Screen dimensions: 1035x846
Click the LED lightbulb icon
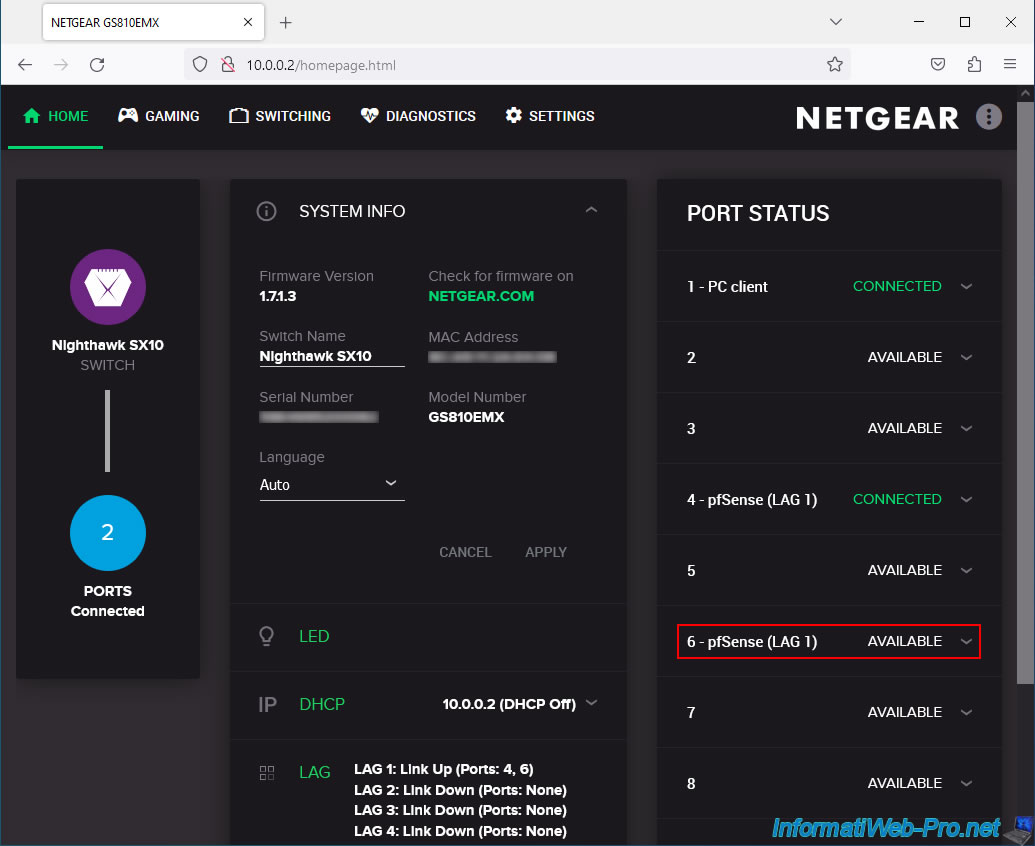267,636
